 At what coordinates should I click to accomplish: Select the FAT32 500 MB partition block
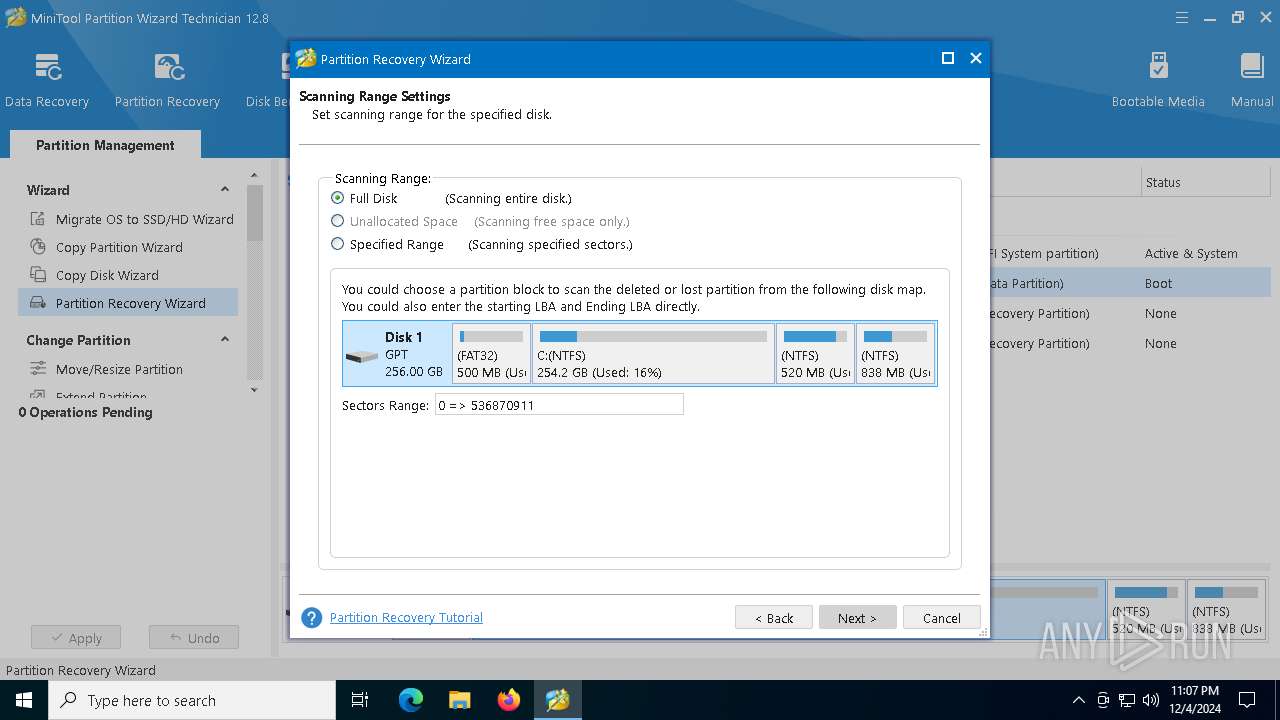[491, 353]
